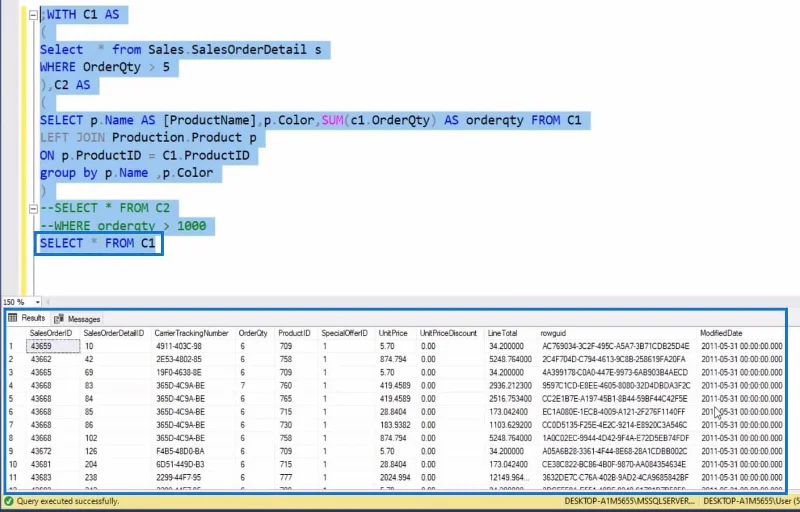Screen dimensions: 800x512
Task: Select the OrderQty column header
Action: 253,333
